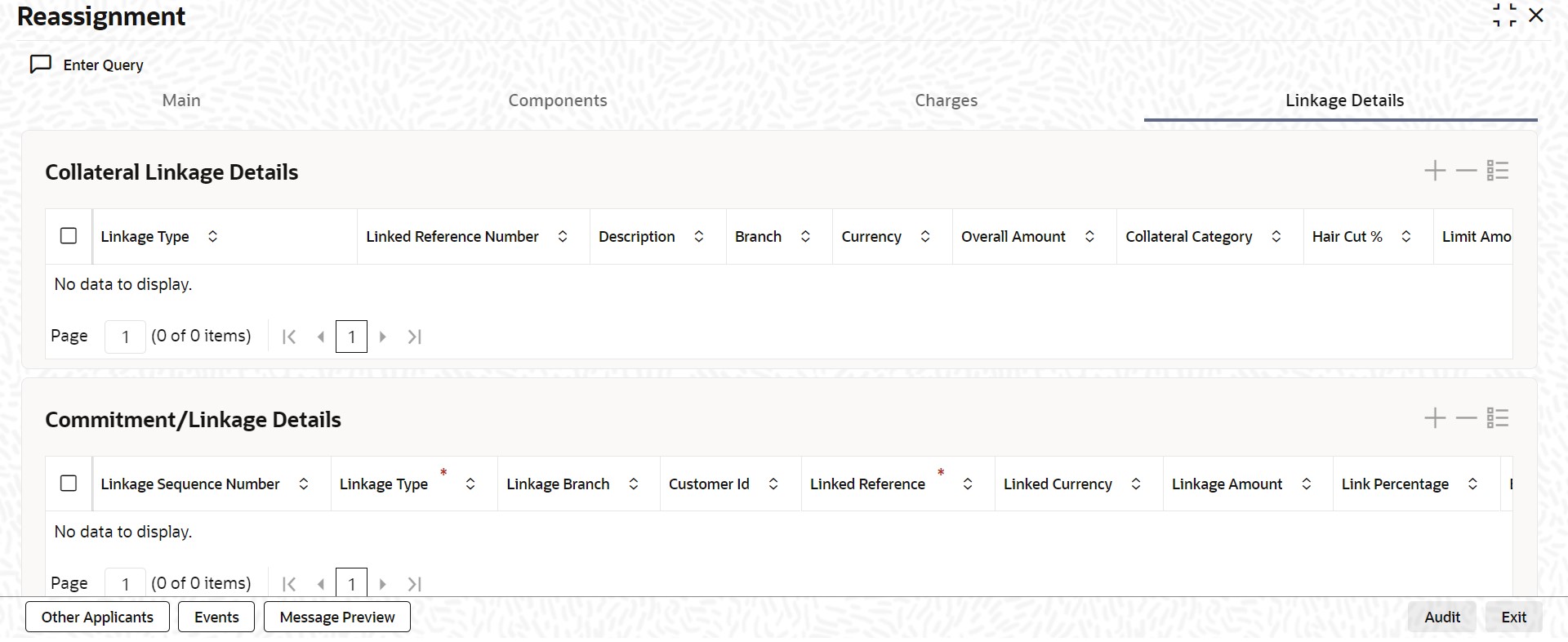1568x642 pixels.
Task: Sort by Linked Reference Number column
Action: click(563, 236)
